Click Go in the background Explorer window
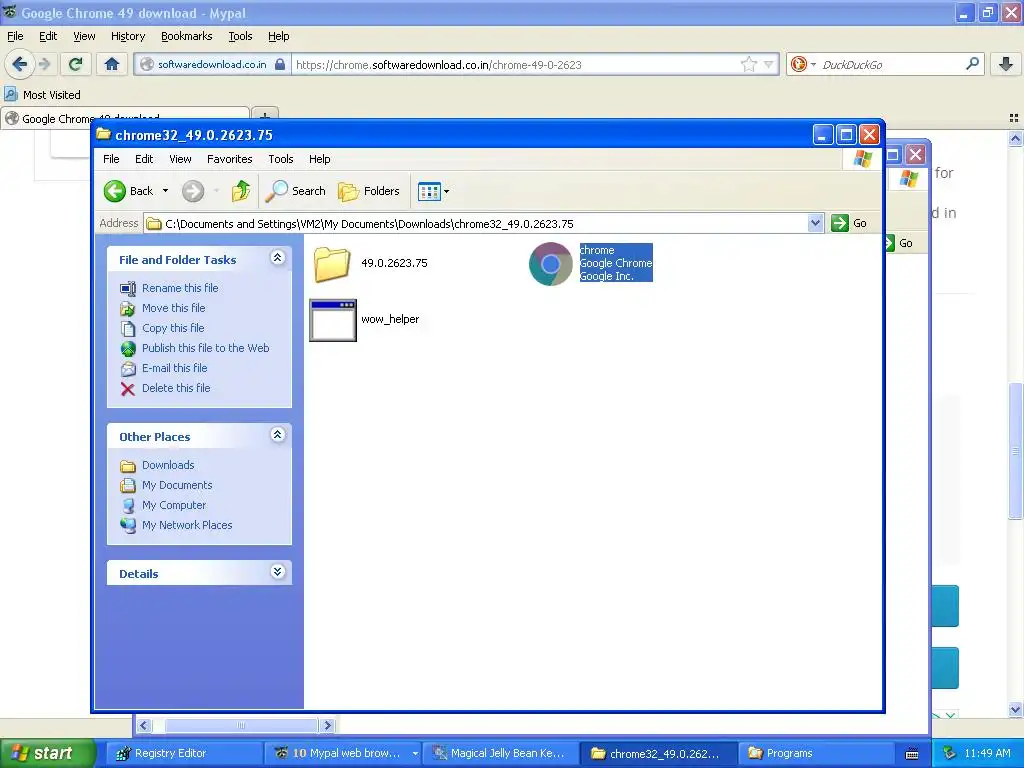 pos(904,243)
